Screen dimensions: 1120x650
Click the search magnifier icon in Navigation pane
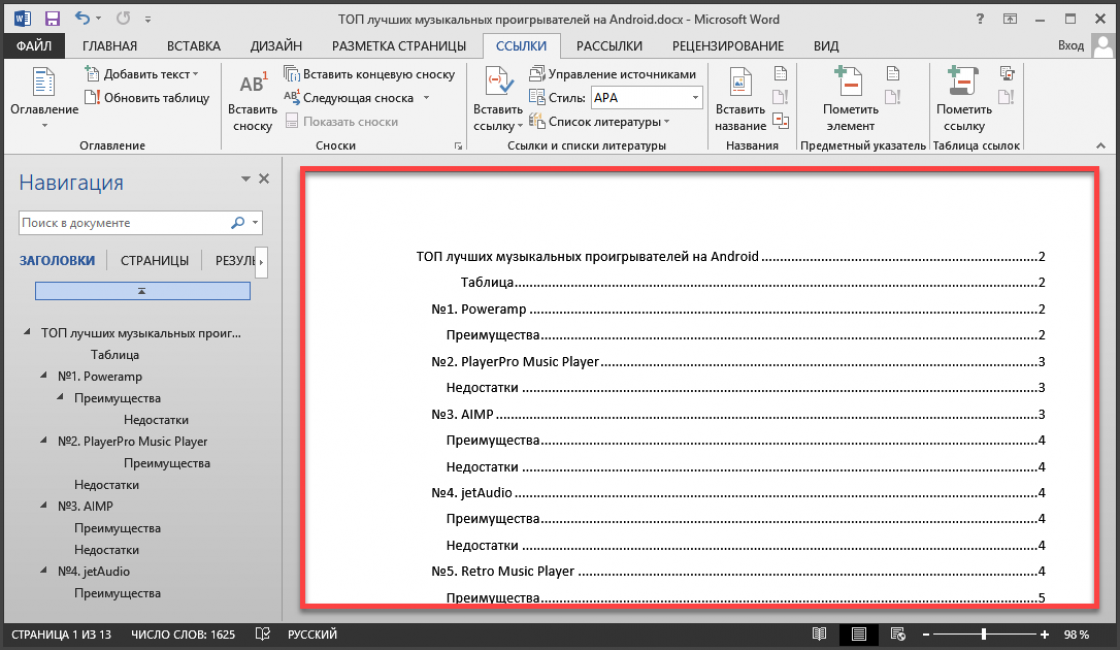(x=237, y=223)
